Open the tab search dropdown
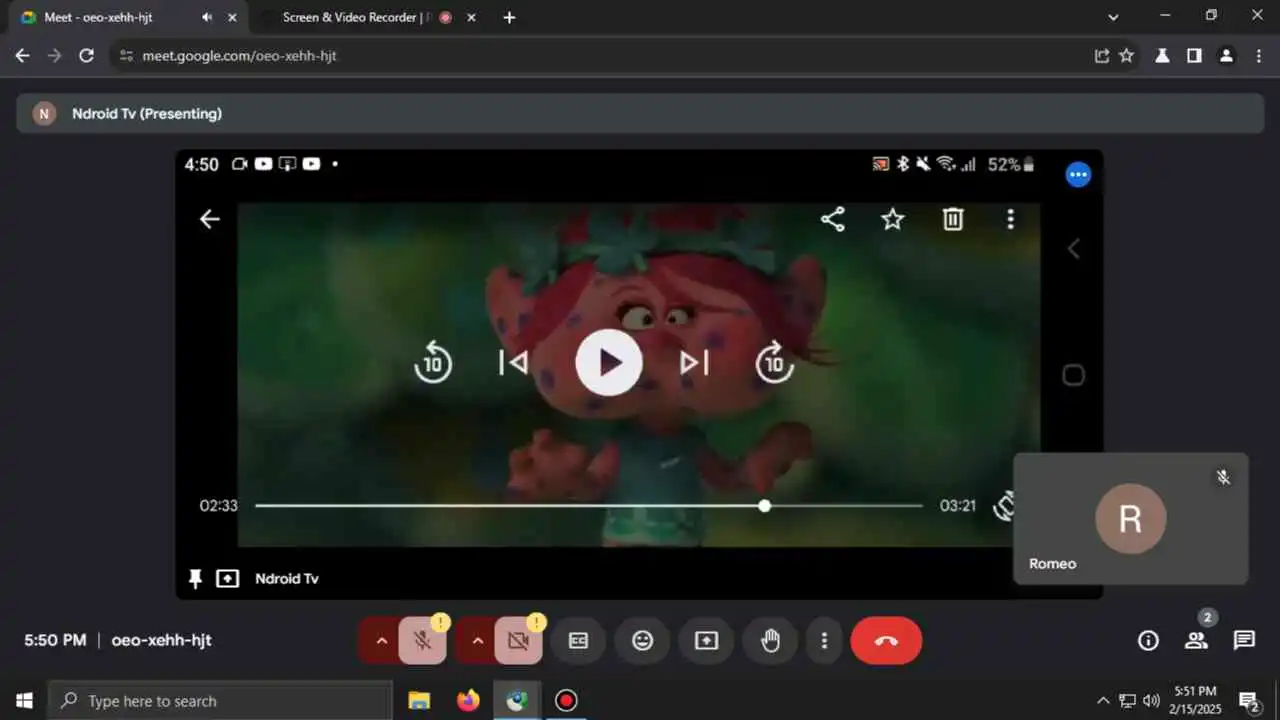The image size is (1280, 720). (x=1113, y=17)
